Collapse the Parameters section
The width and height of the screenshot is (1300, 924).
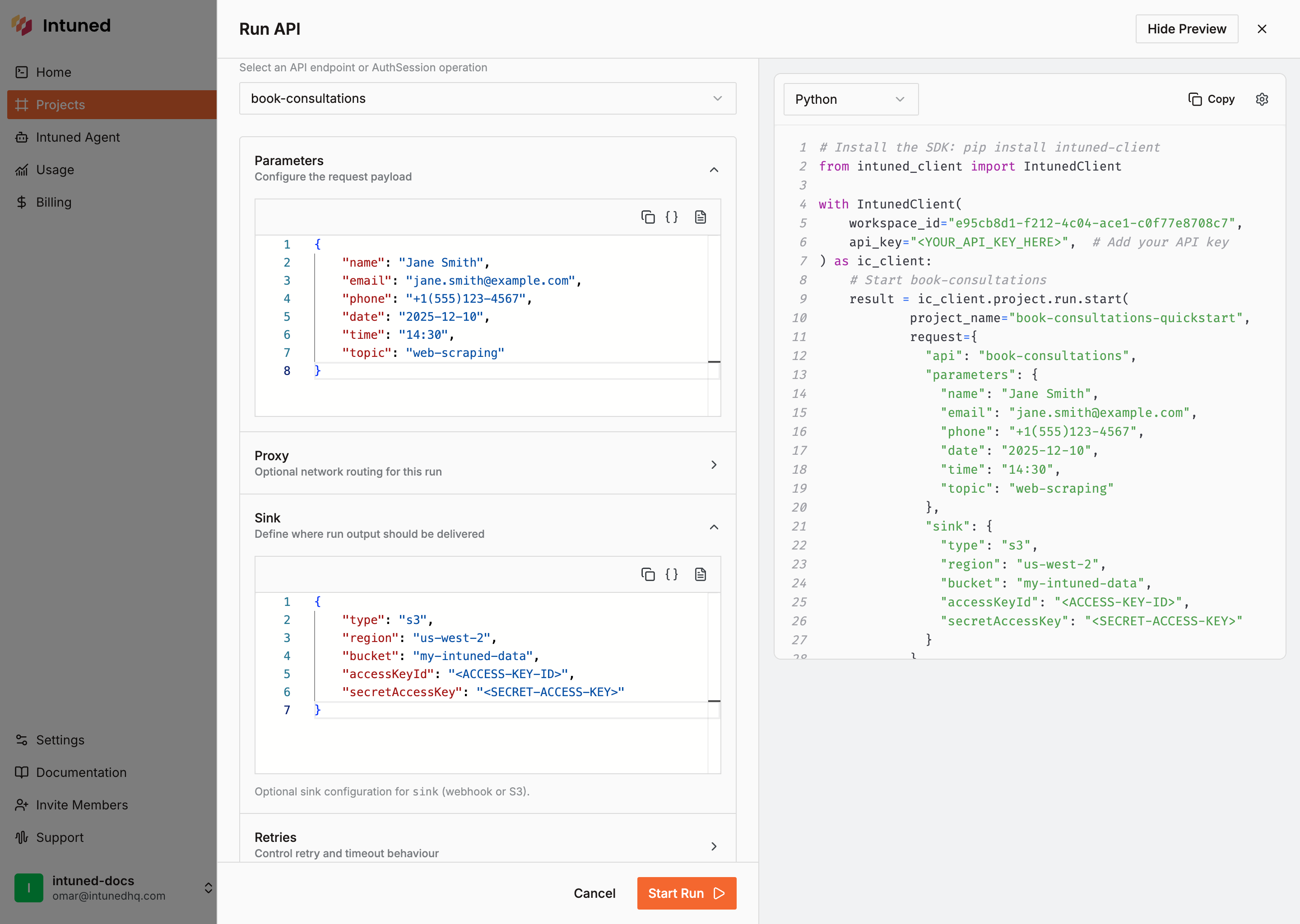(714, 170)
